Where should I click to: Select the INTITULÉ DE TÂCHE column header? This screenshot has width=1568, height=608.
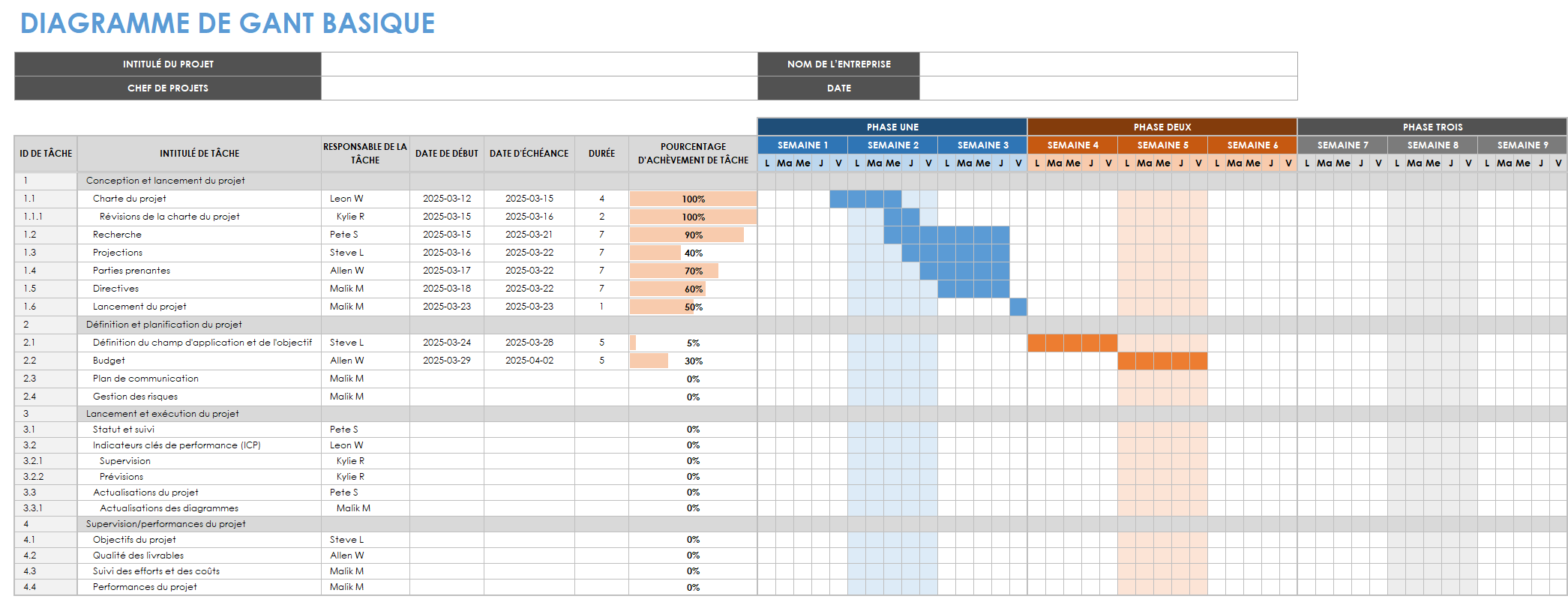199,154
